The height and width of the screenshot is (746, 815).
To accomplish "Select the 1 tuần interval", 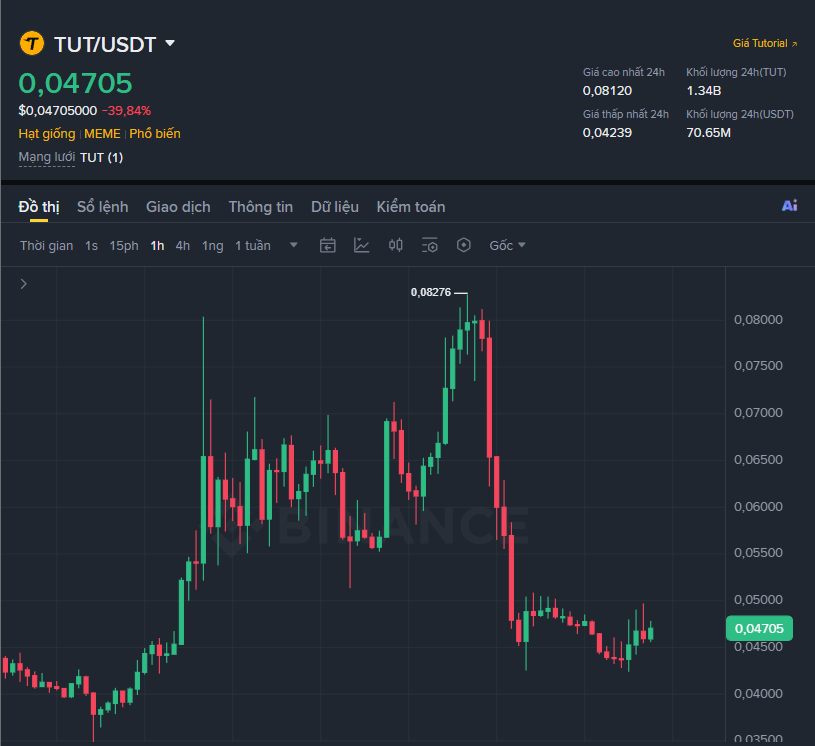I will point(253,245).
